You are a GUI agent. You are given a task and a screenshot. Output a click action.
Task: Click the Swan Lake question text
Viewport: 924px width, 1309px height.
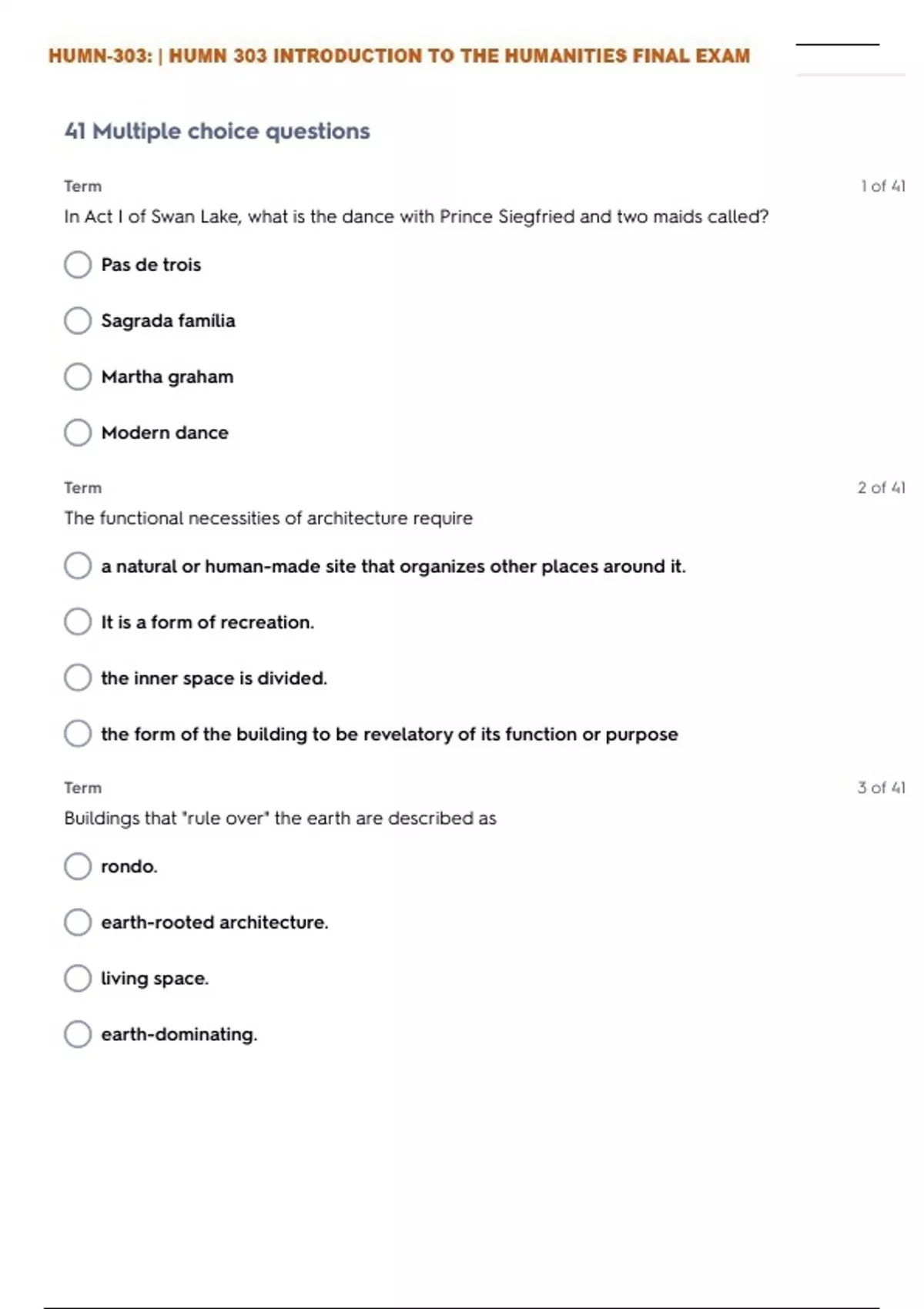tap(416, 217)
